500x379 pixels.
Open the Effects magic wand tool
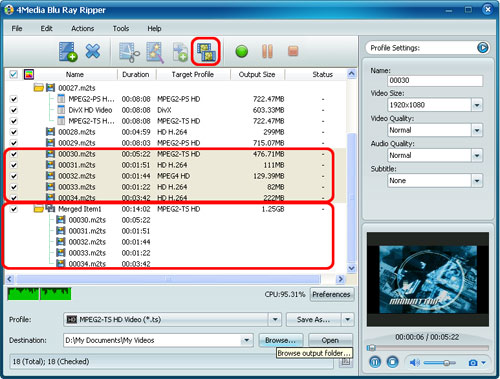click(155, 52)
